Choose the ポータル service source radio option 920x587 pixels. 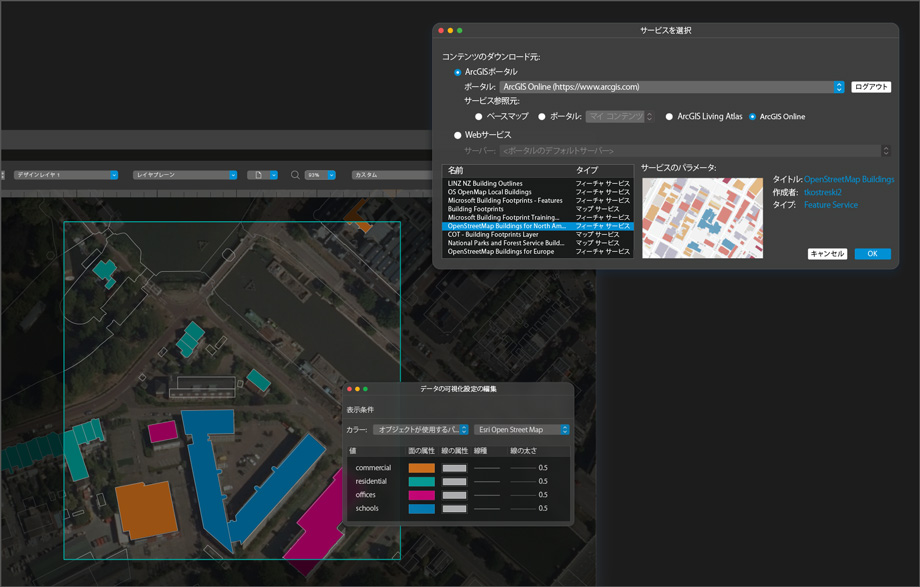542,117
